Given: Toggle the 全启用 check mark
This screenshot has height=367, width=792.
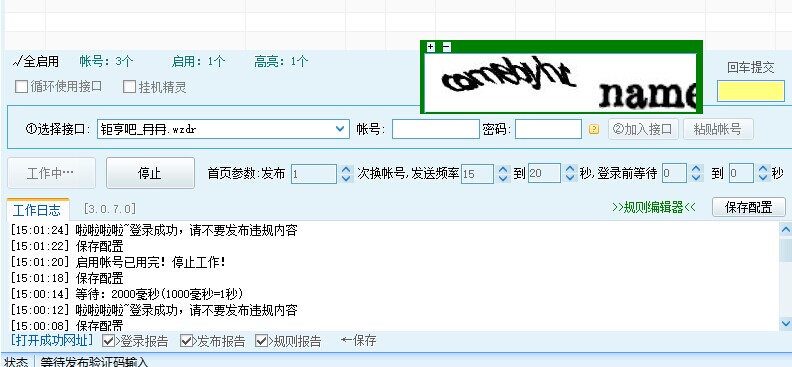Looking at the screenshot, I should click(36, 62).
